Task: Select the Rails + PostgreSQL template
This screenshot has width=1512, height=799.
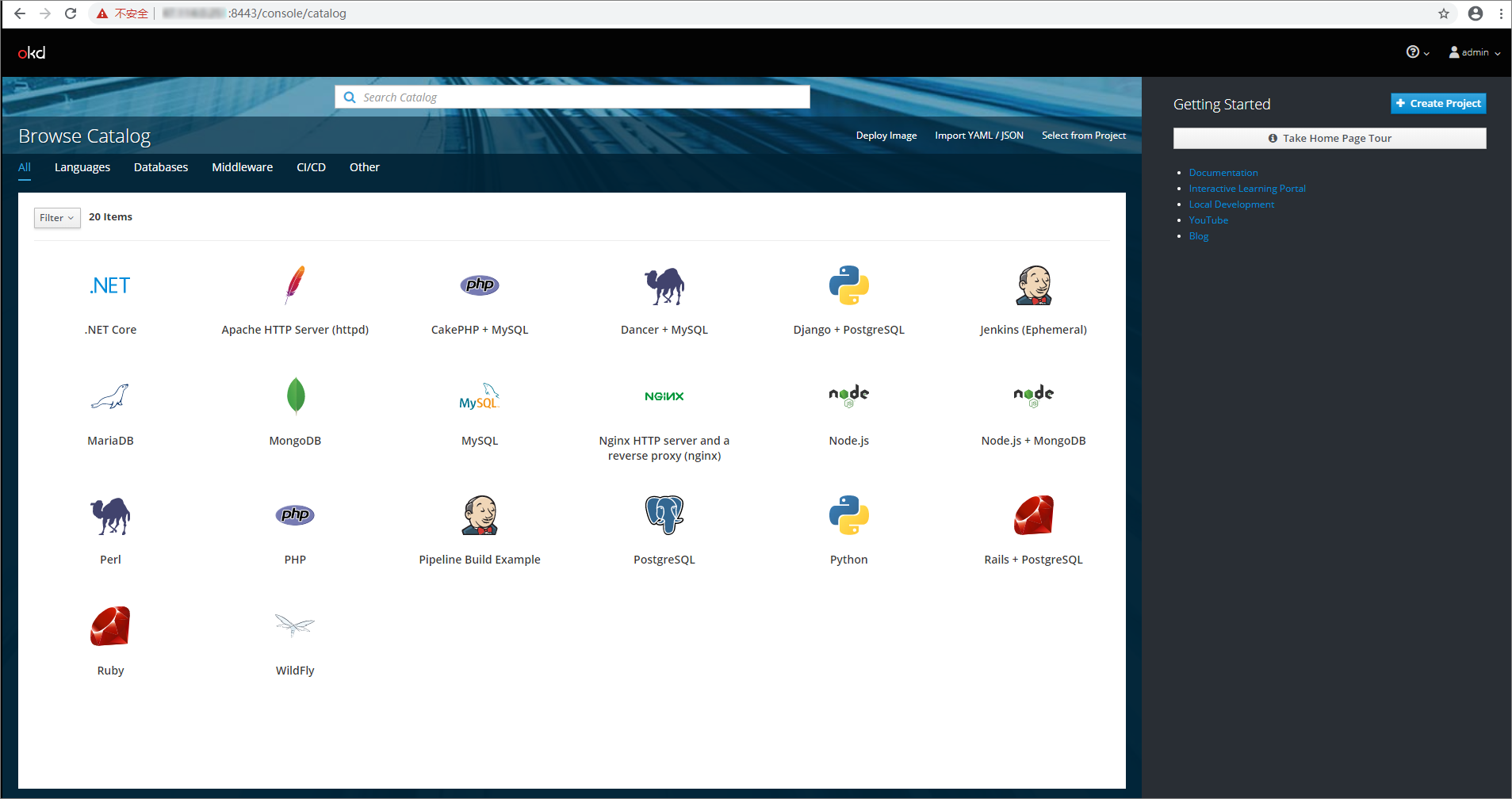Action: (1032, 529)
